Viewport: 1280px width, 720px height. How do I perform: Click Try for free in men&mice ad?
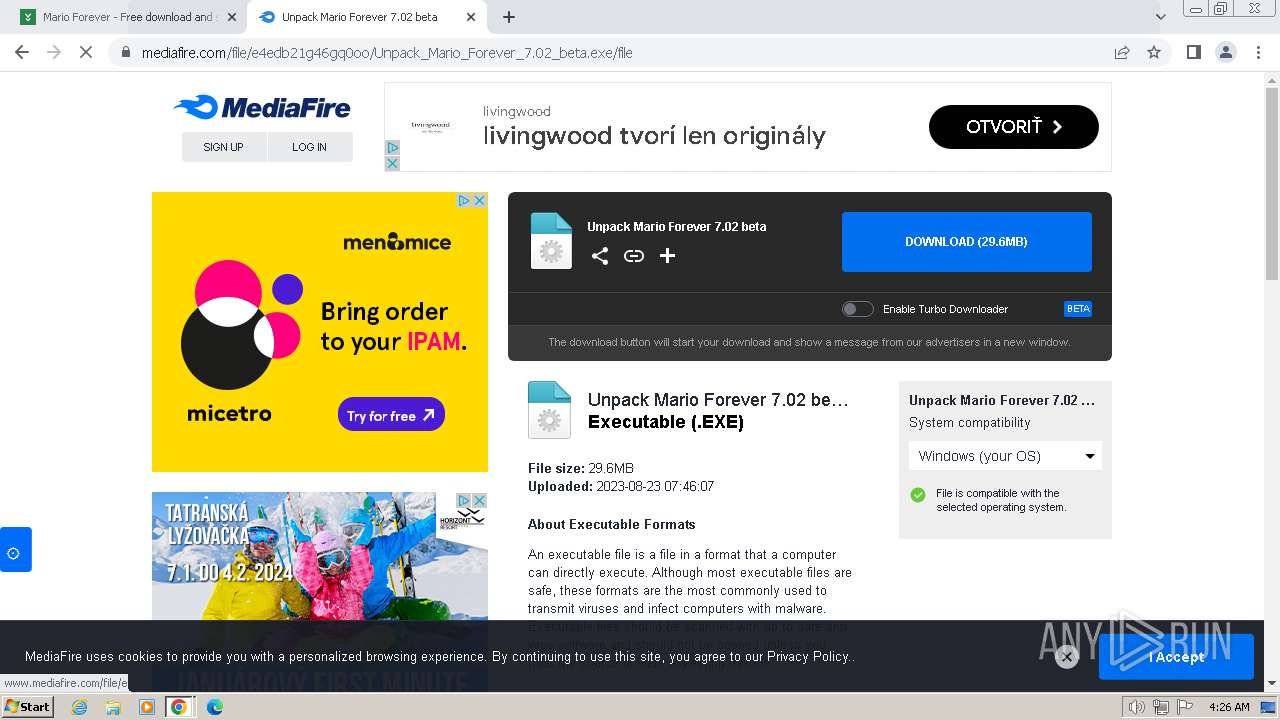coord(391,415)
